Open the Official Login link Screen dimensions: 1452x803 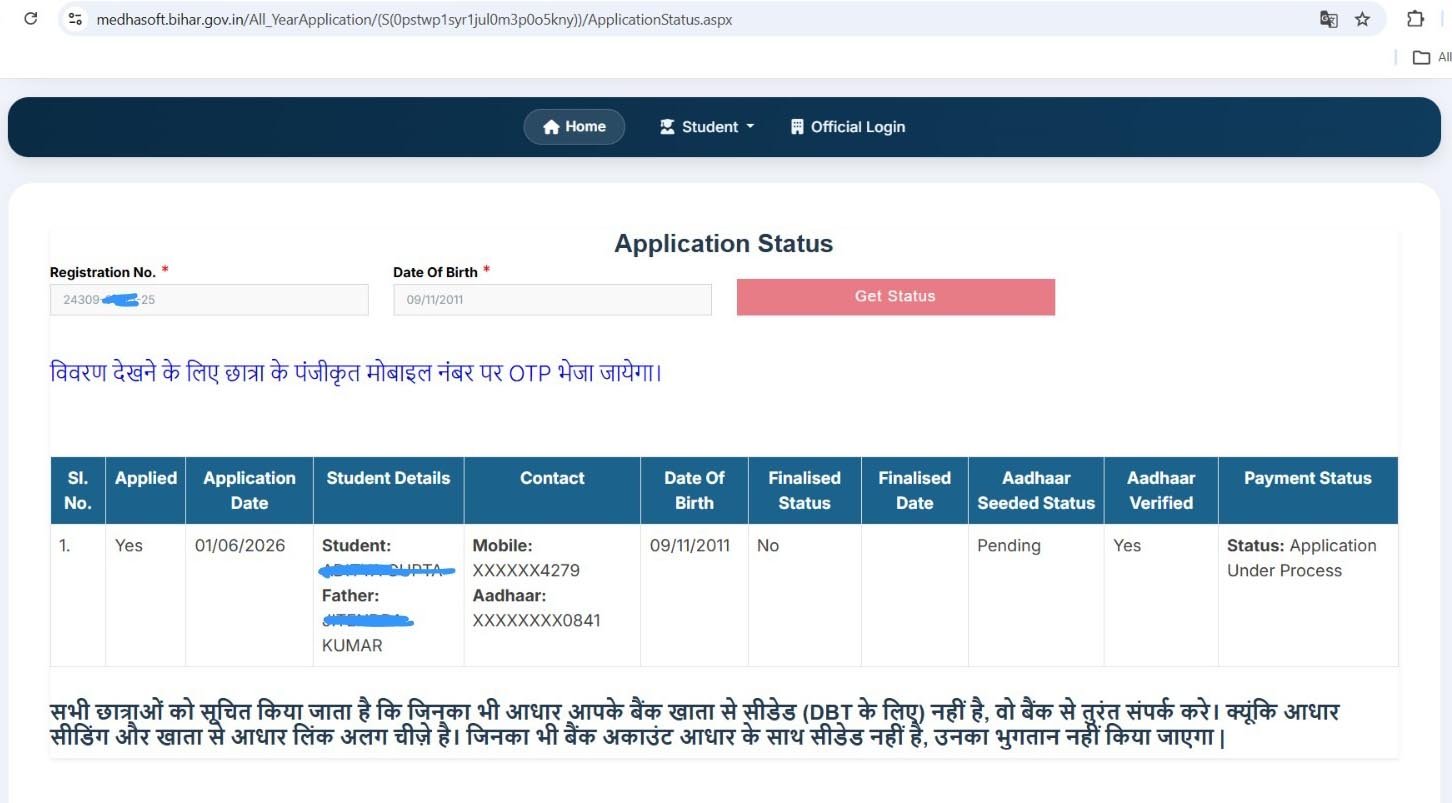click(847, 127)
